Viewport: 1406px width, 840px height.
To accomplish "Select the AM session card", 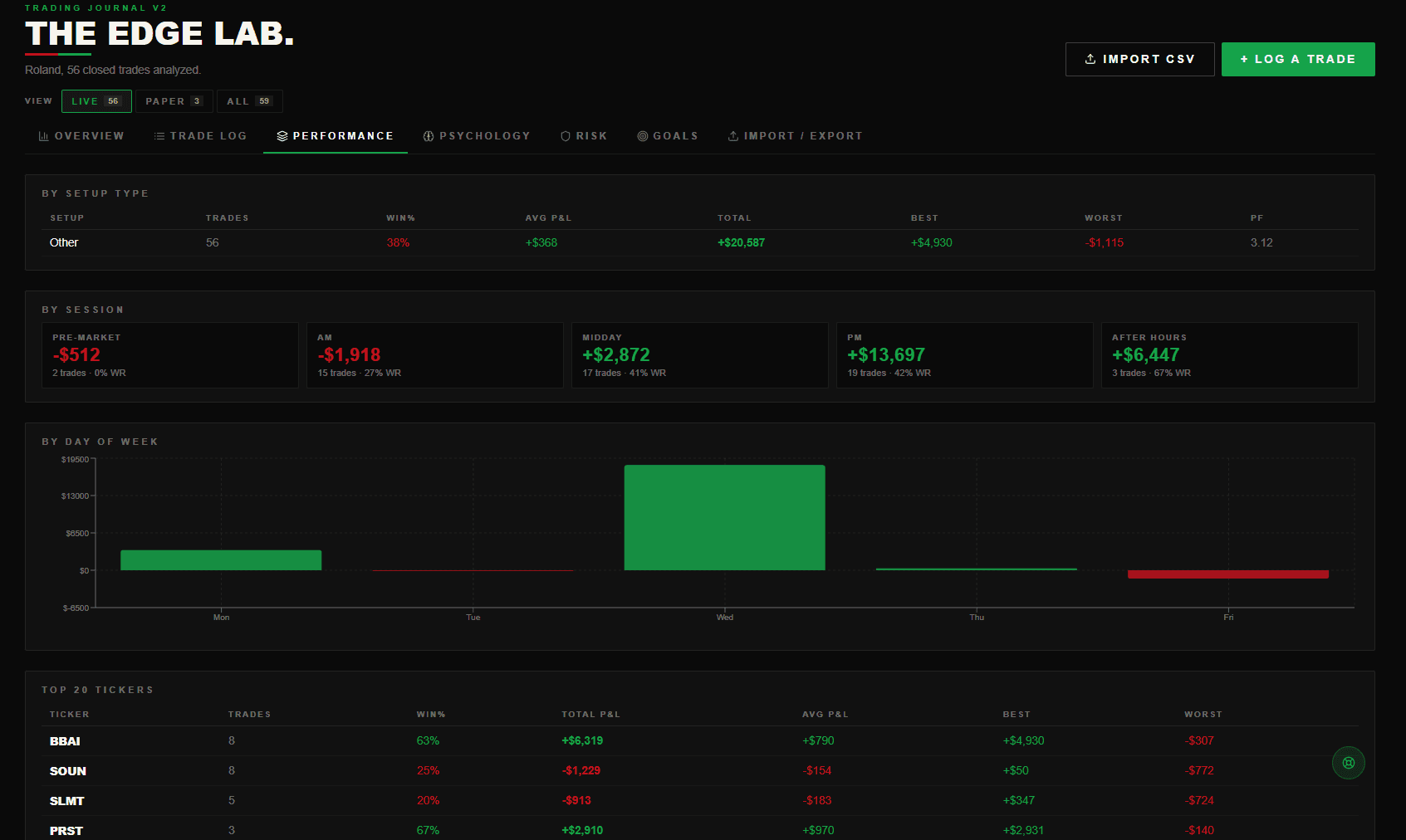I will (x=435, y=355).
